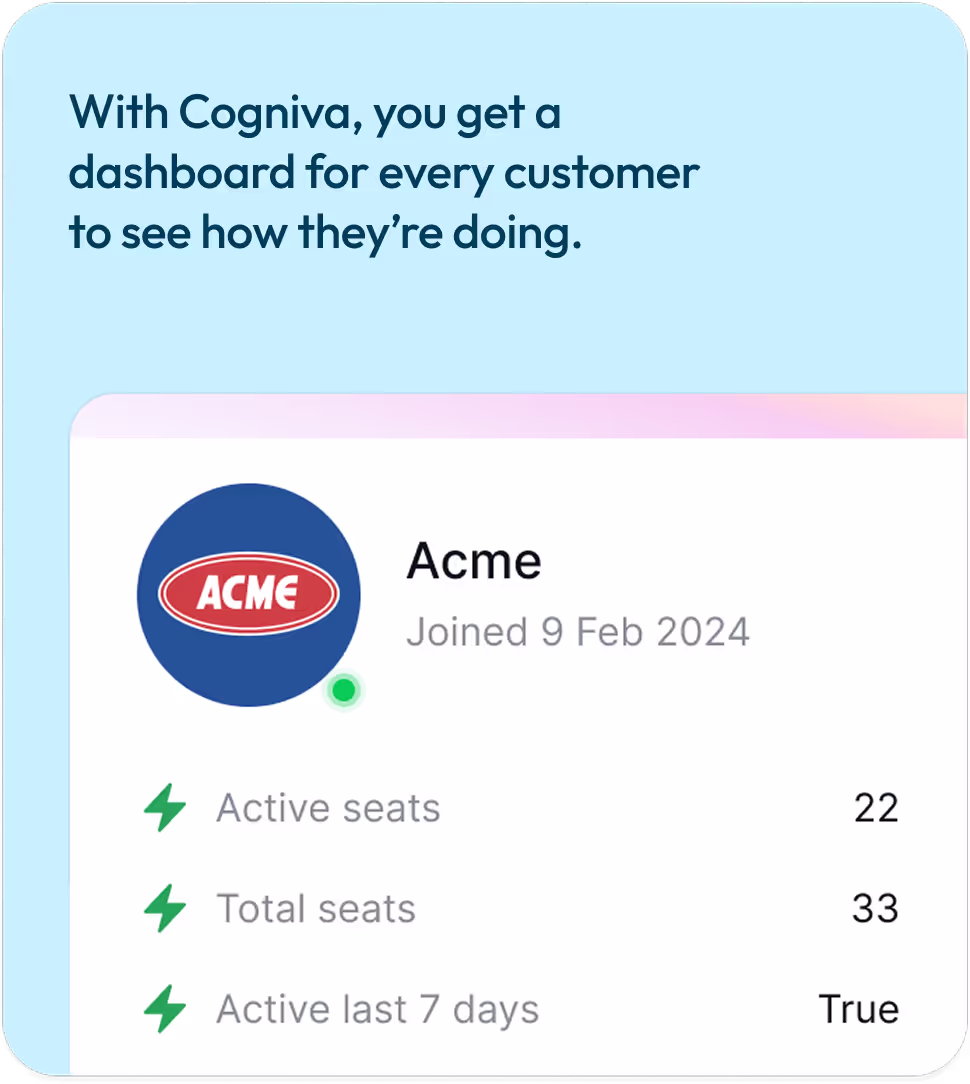Click the headline line ending with doing

point(325,233)
